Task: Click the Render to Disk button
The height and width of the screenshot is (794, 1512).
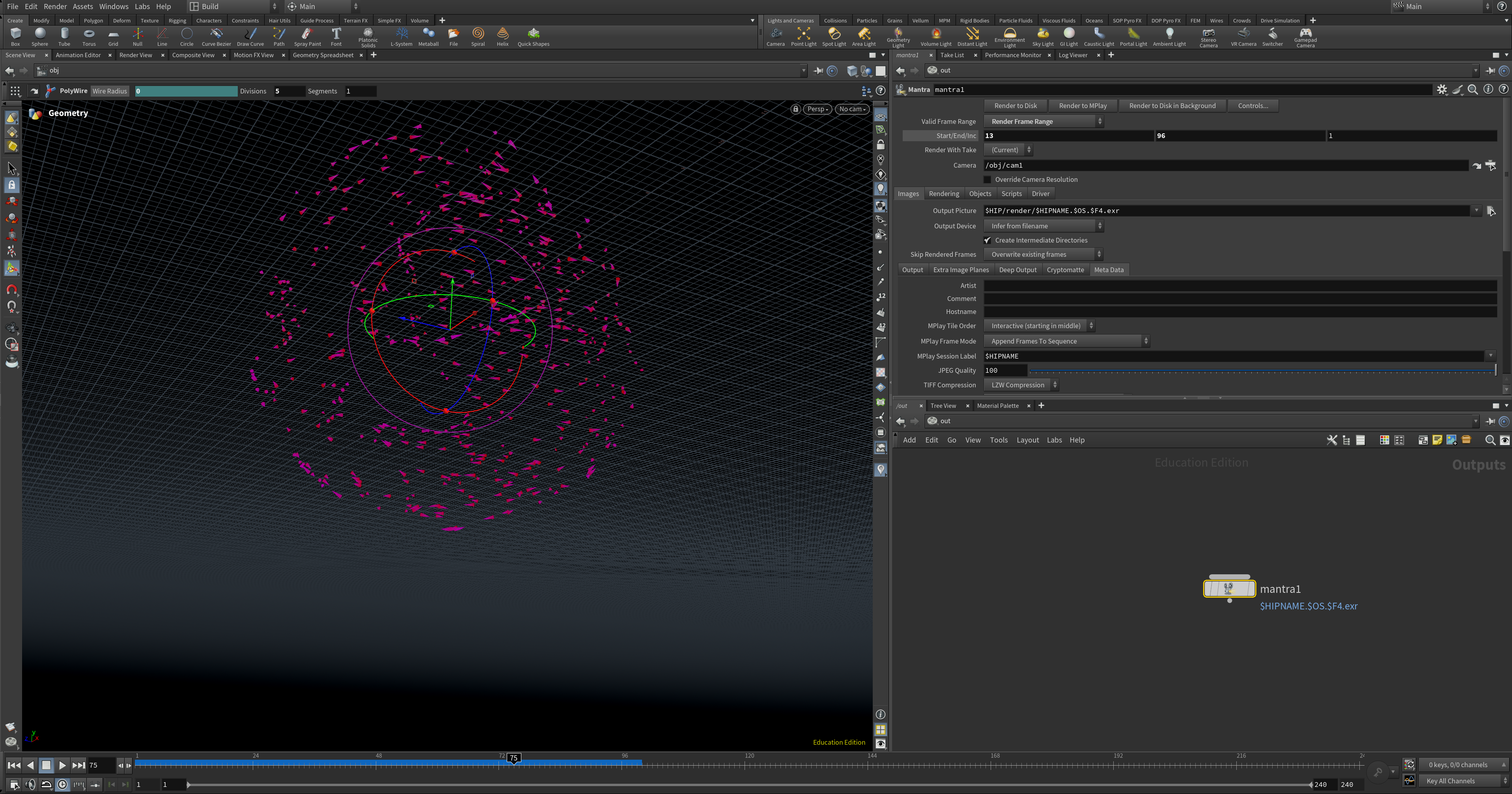Action: click(x=1015, y=106)
